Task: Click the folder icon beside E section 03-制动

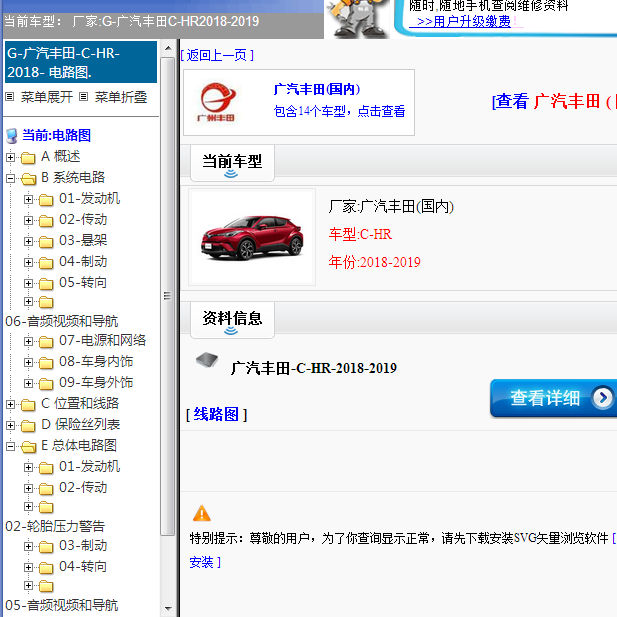Action: (x=46, y=547)
